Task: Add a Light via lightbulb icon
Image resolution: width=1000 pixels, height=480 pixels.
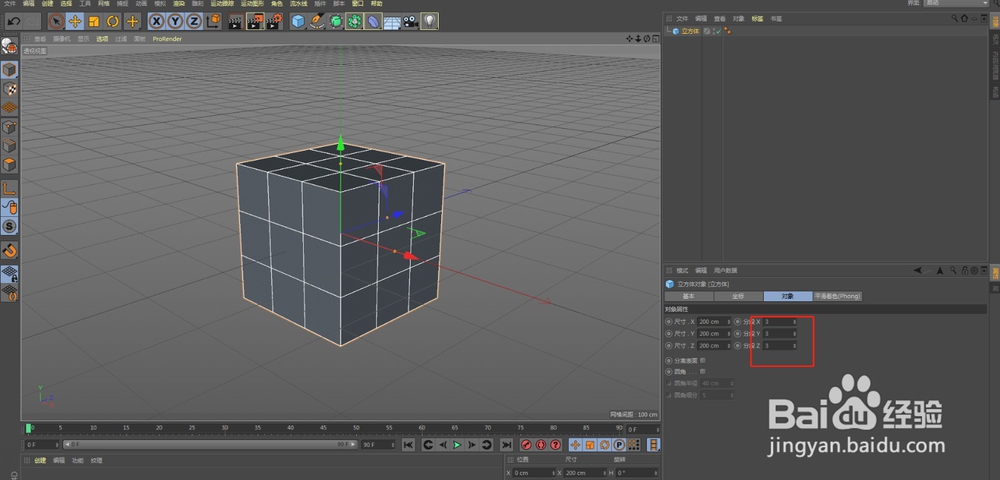Action: point(429,20)
